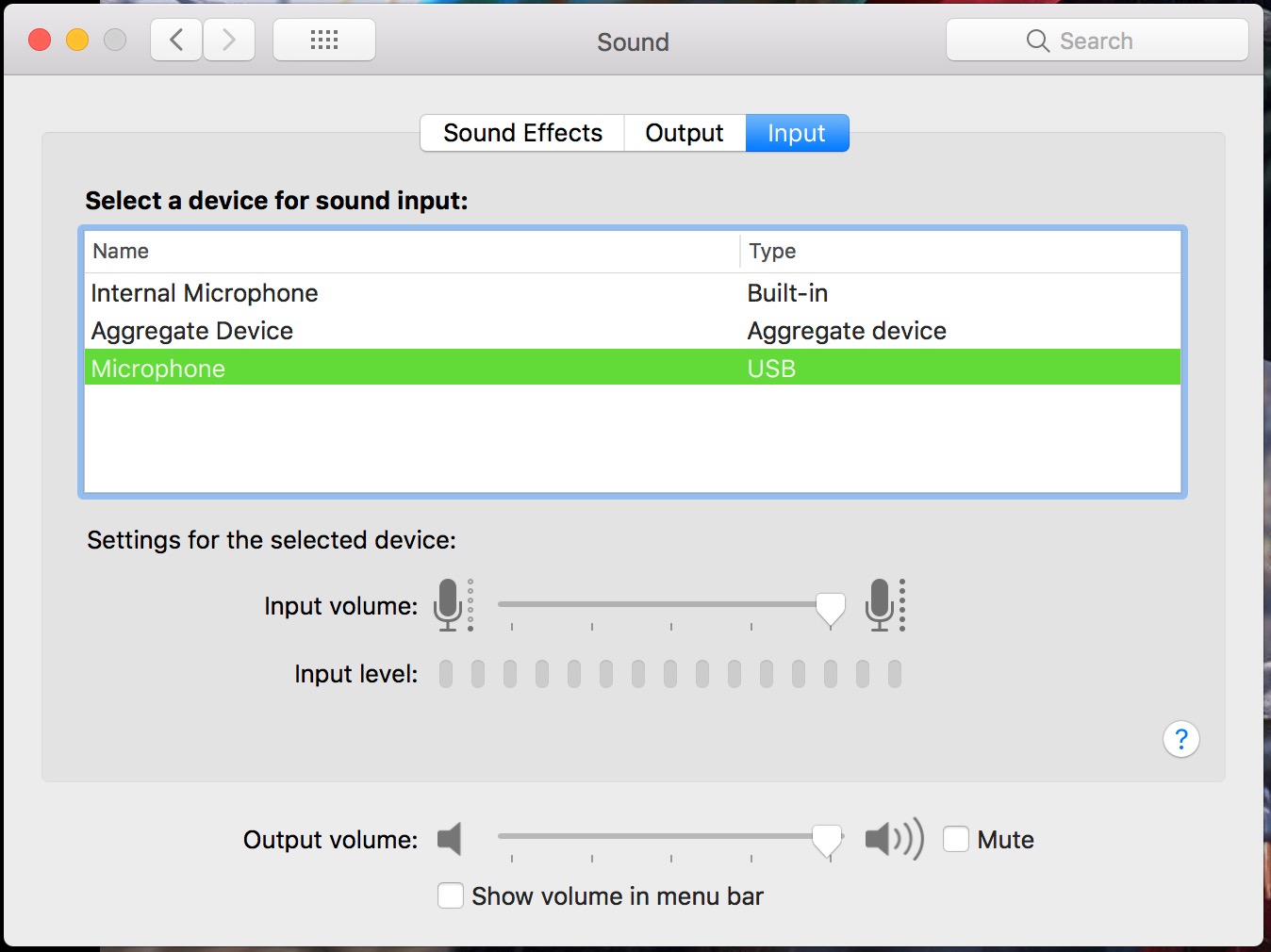This screenshot has width=1271, height=952.
Task: Switch to the Output tab
Action: [x=684, y=133]
